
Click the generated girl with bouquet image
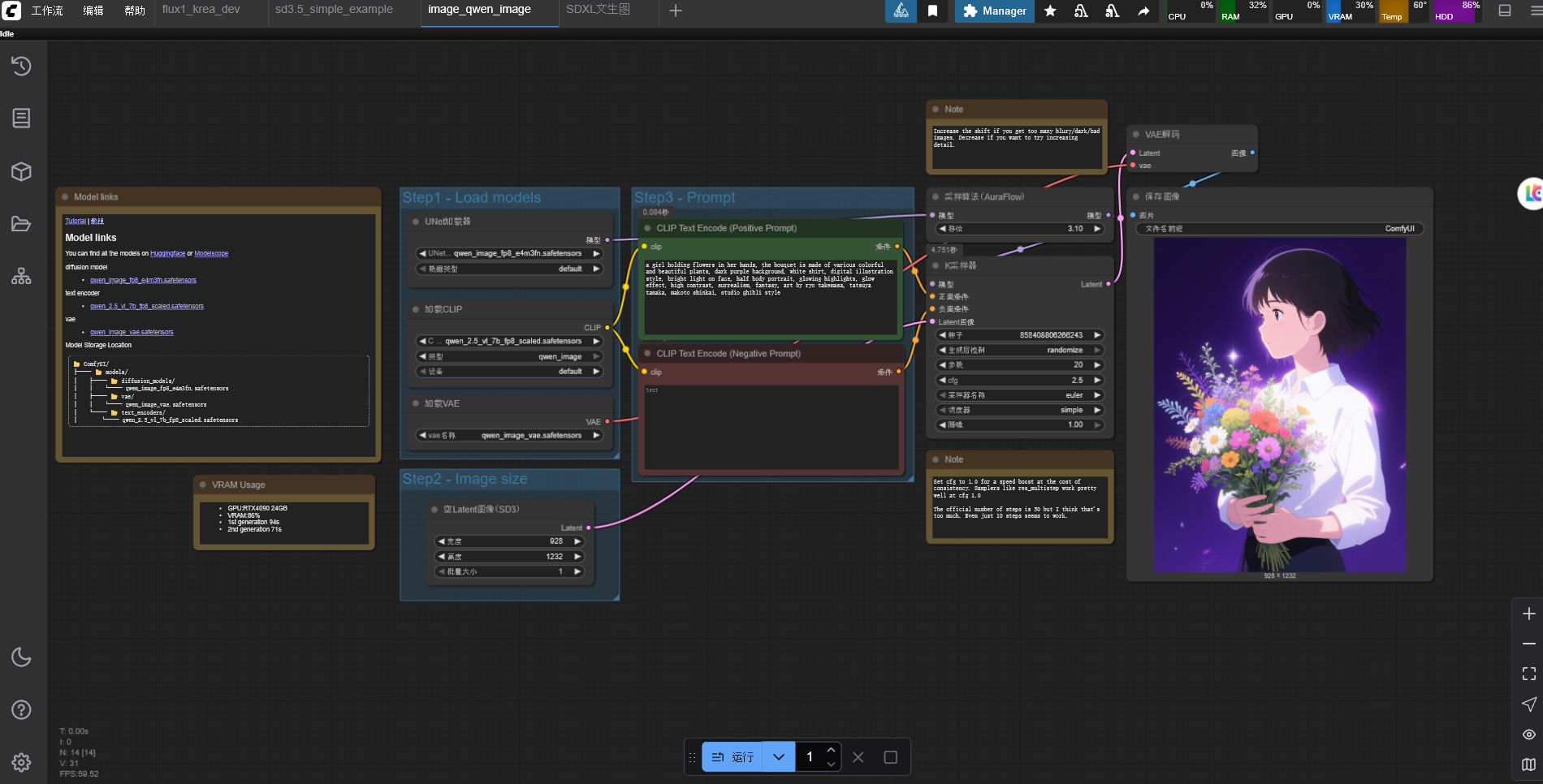[x=1279, y=404]
